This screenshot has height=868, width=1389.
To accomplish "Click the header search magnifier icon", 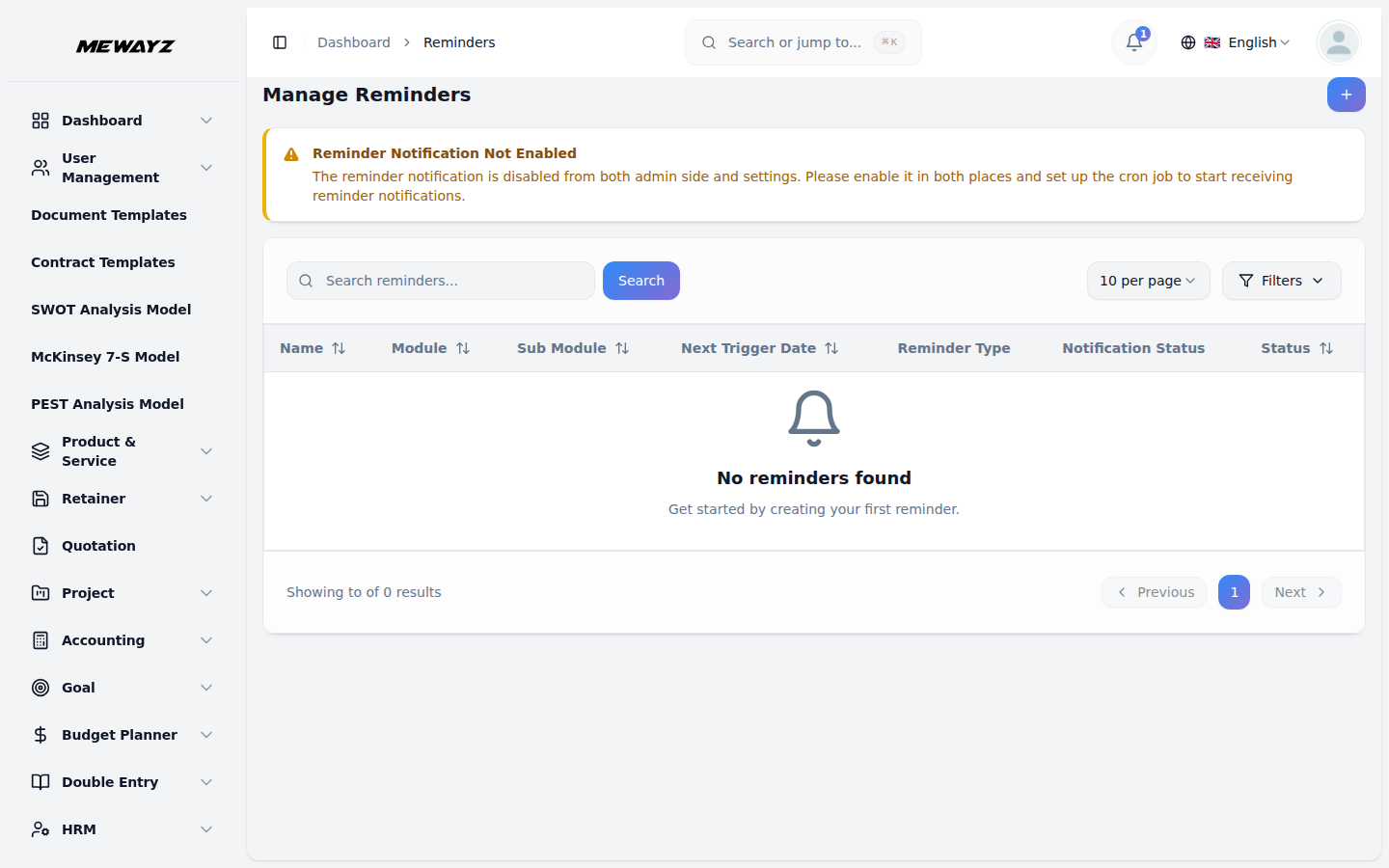I will [709, 42].
